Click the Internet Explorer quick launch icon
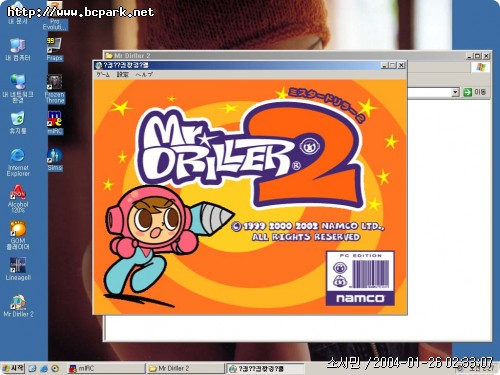This screenshot has width=500, height=375. [44, 369]
